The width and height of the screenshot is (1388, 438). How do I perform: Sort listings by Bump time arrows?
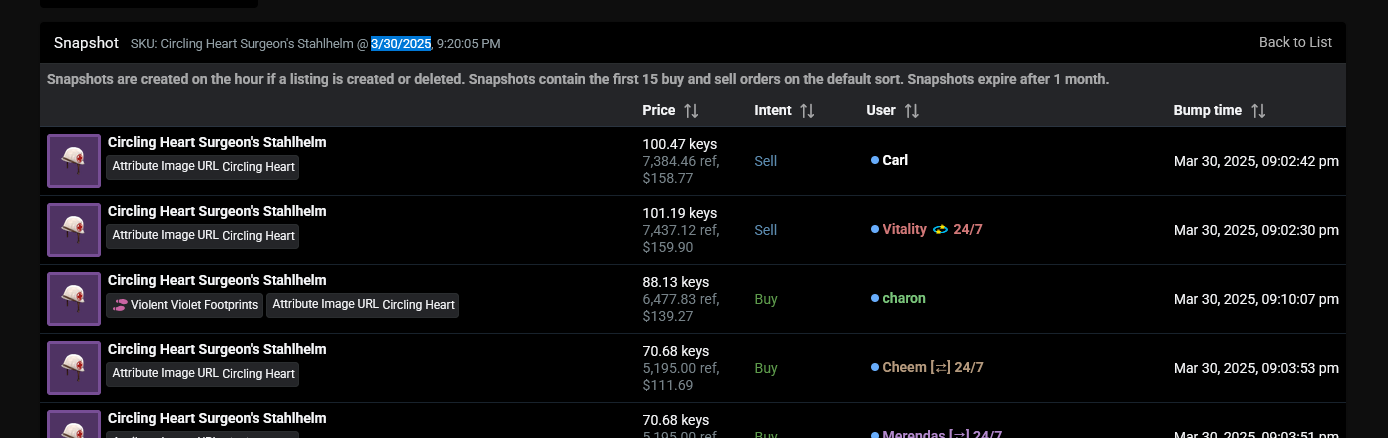coord(1258,111)
